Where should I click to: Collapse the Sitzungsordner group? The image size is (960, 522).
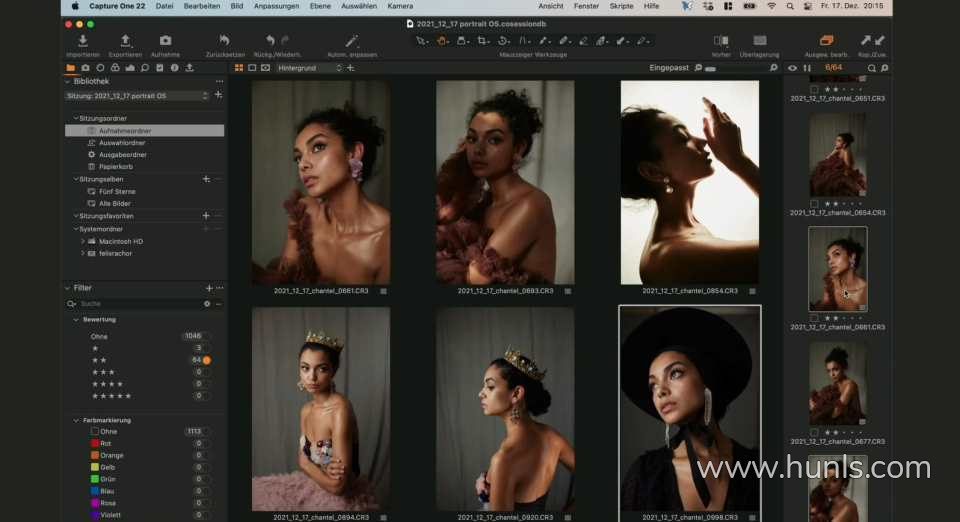click(x=75, y=118)
